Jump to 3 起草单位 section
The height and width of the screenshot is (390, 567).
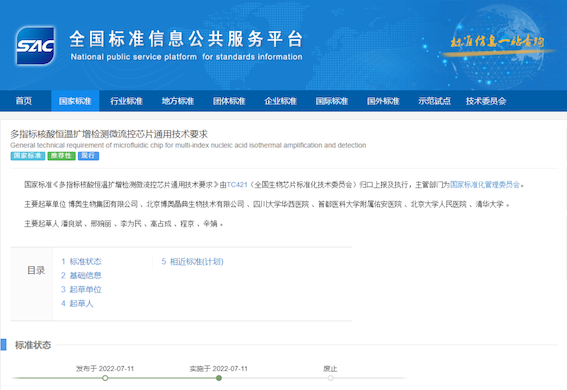81,290
